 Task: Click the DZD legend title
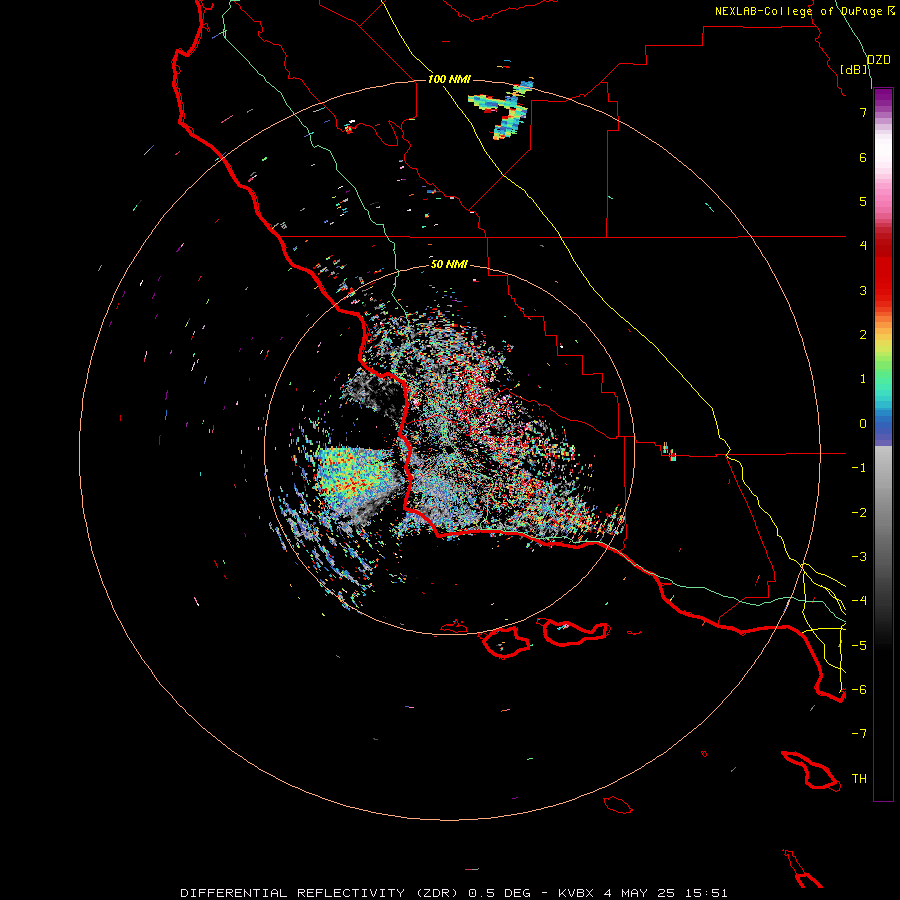pyautogui.click(x=879, y=60)
